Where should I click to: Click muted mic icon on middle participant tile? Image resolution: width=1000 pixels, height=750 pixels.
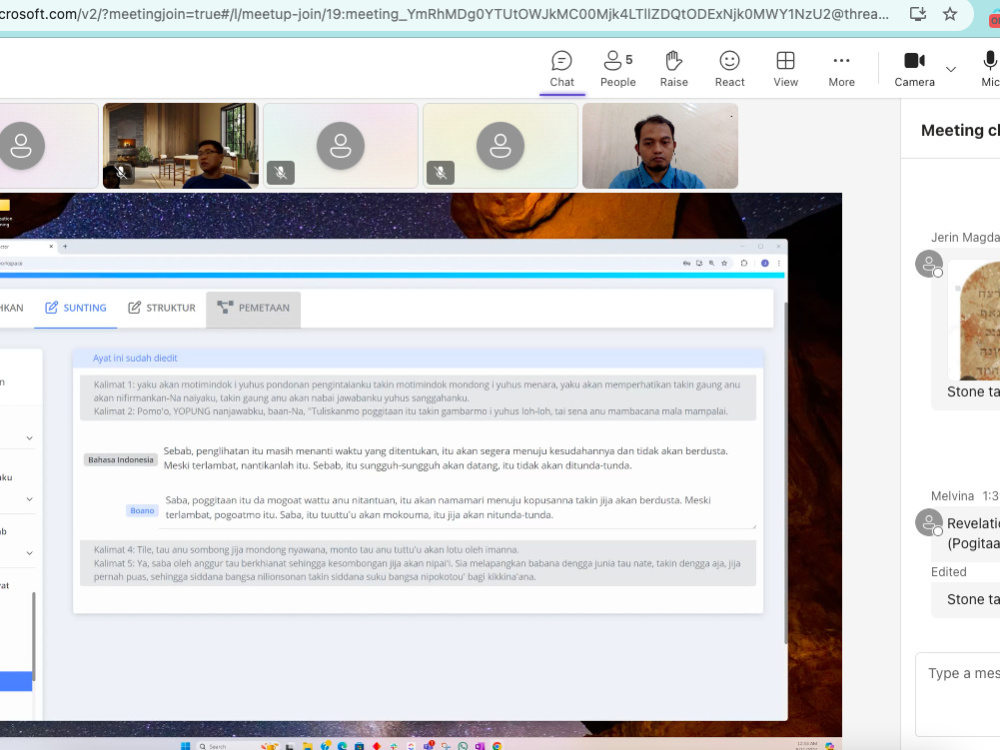click(281, 172)
